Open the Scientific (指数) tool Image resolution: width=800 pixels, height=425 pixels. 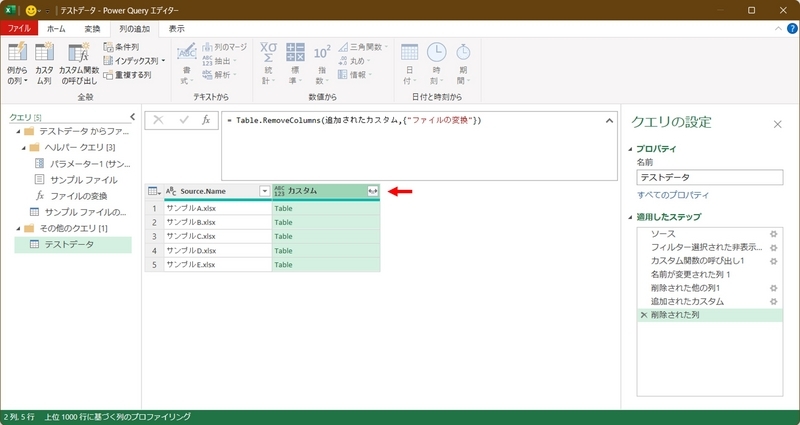(x=321, y=64)
